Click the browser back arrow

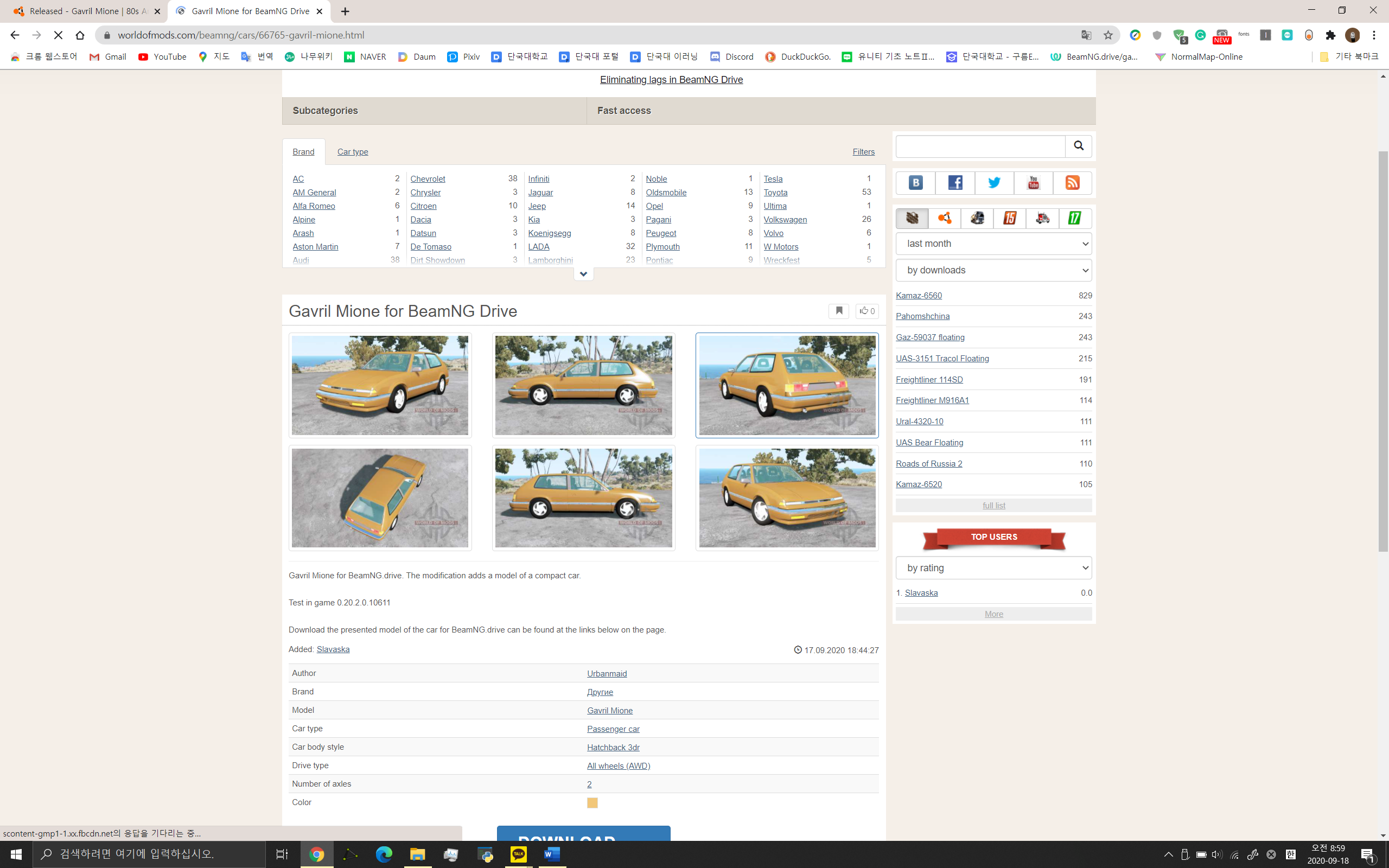[x=14, y=35]
